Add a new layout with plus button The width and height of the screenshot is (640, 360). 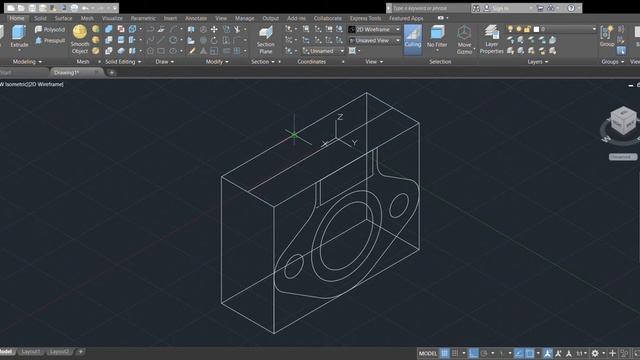tap(80, 352)
